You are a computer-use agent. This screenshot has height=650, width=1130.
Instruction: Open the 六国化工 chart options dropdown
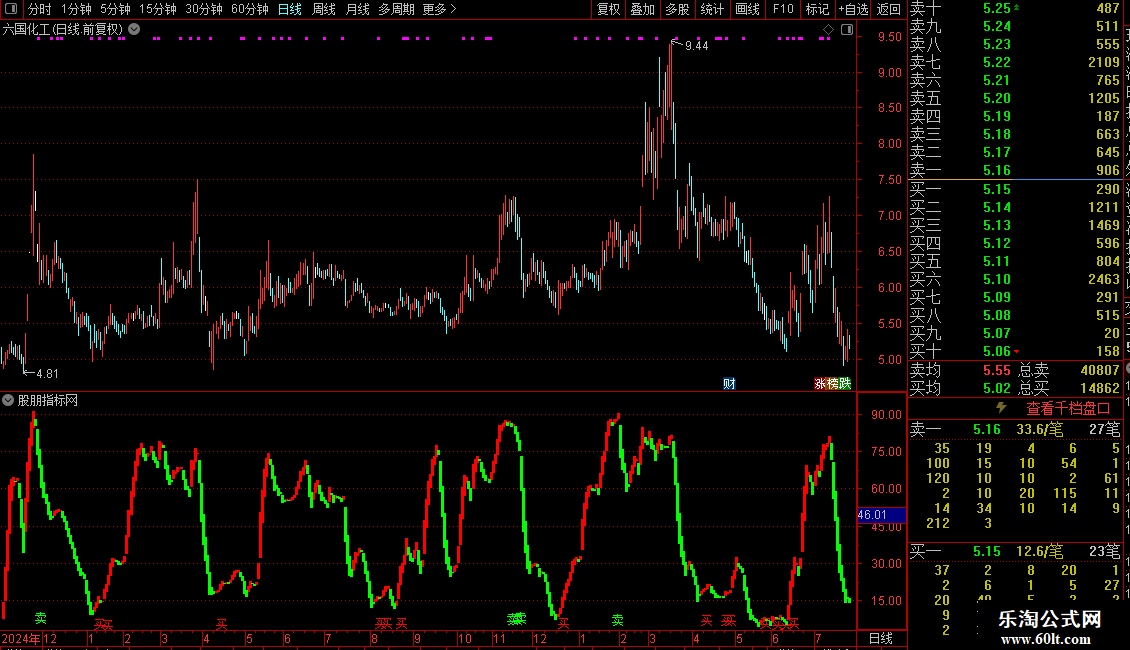(x=134, y=29)
